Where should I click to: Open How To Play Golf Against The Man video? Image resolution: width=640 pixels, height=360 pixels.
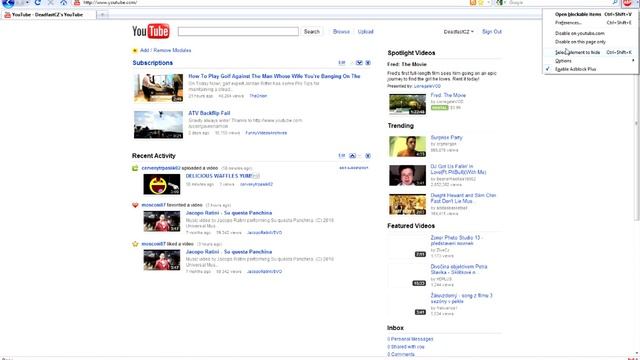coord(274,76)
